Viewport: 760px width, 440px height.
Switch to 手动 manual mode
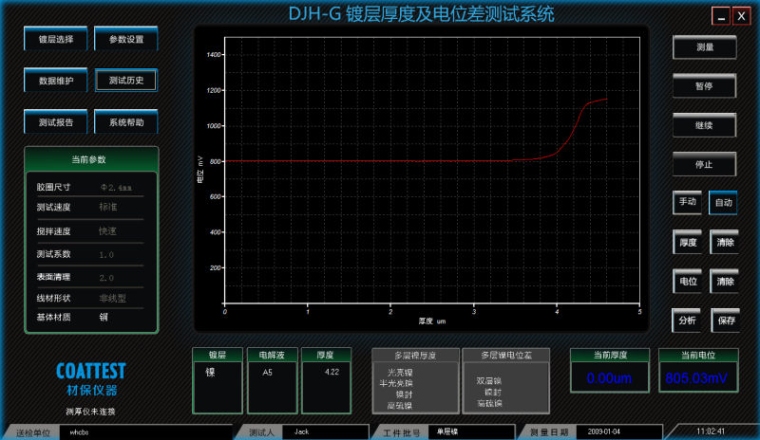tap(687, 202)
